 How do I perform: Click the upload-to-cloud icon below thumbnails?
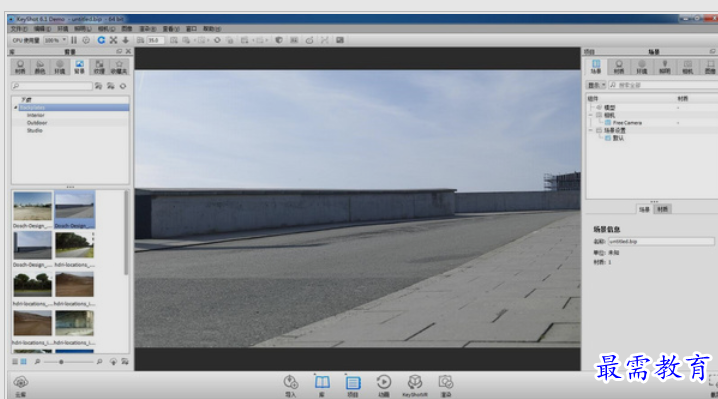113,361
